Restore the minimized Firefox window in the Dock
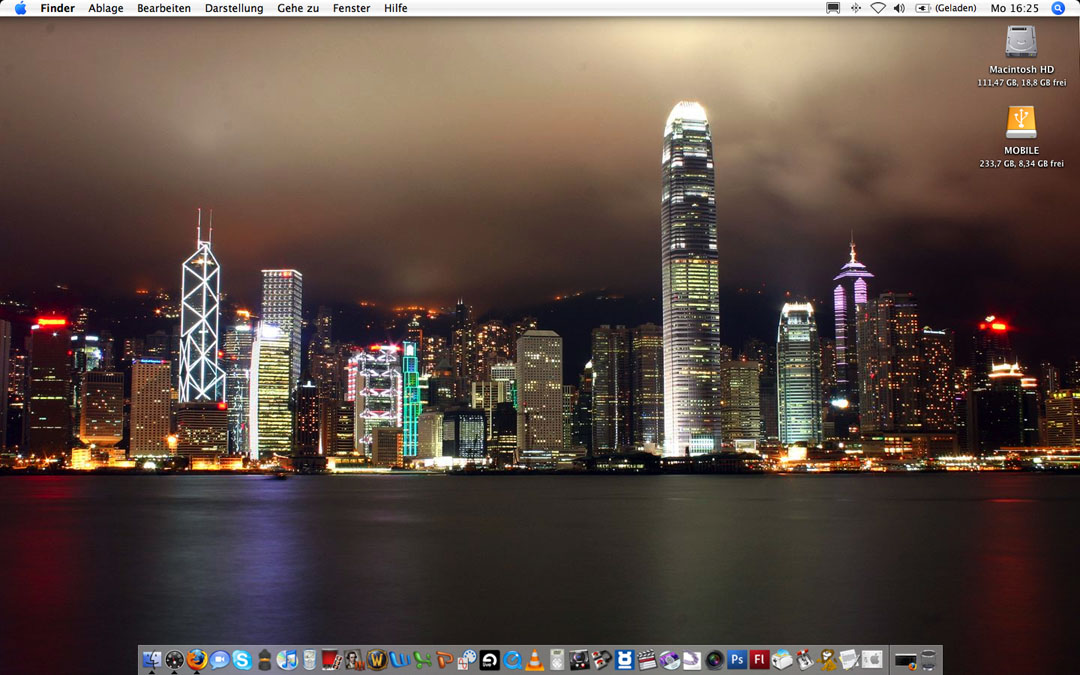 point(906,660)
